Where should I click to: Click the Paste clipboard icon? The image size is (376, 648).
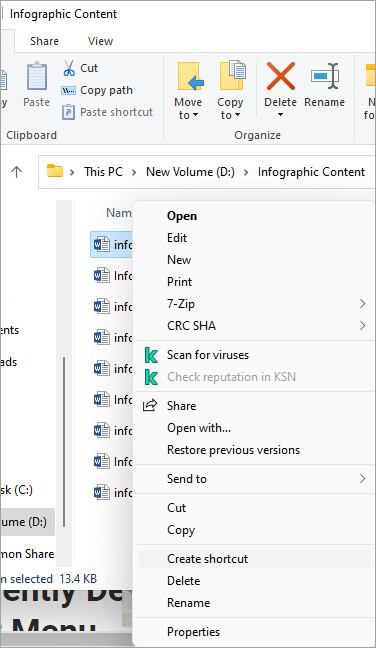point(37,76)
